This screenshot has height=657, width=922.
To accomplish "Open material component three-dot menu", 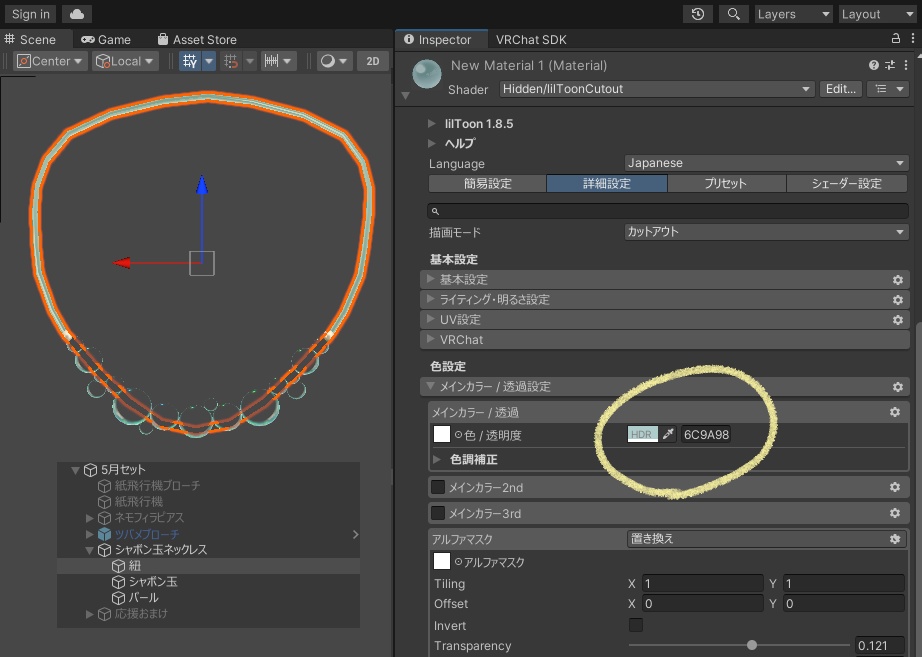I will (906, 65).
